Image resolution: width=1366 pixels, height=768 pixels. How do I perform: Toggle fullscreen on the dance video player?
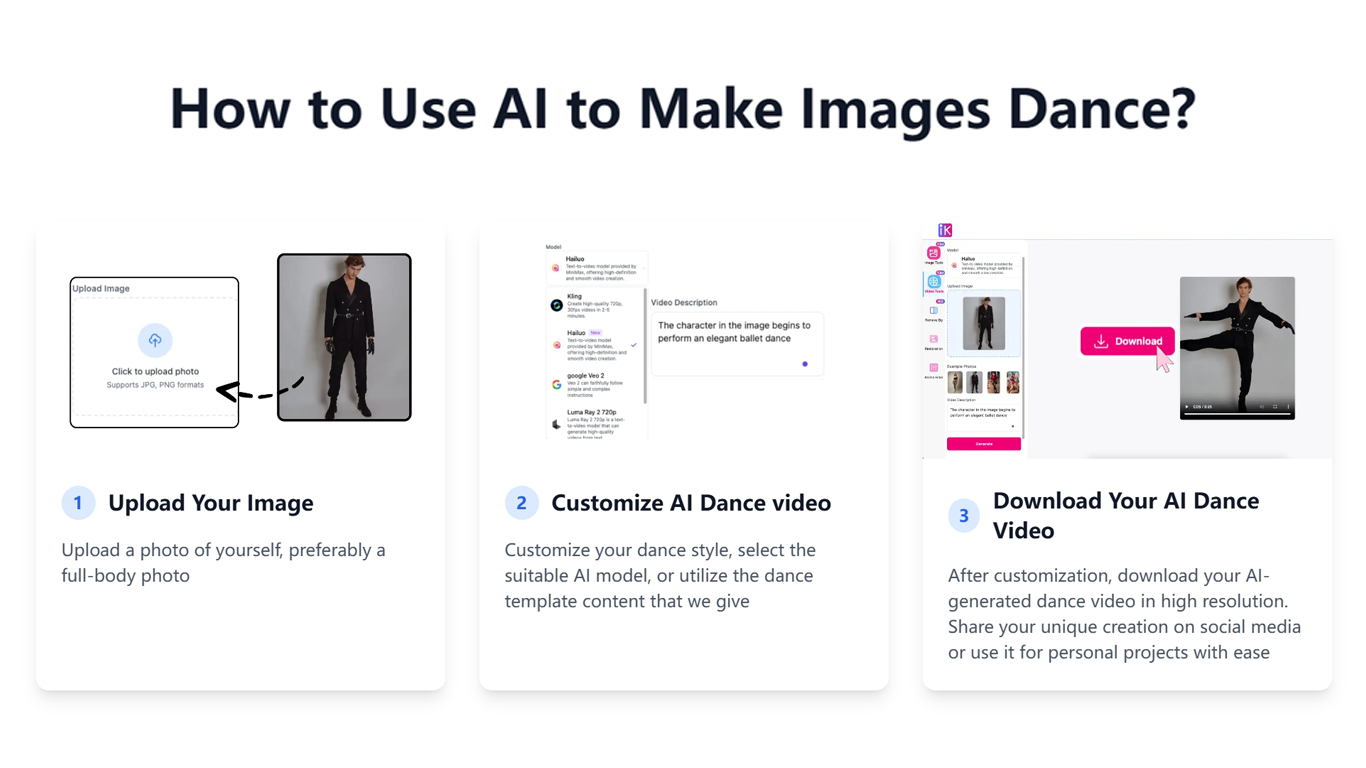point(1275,407)
